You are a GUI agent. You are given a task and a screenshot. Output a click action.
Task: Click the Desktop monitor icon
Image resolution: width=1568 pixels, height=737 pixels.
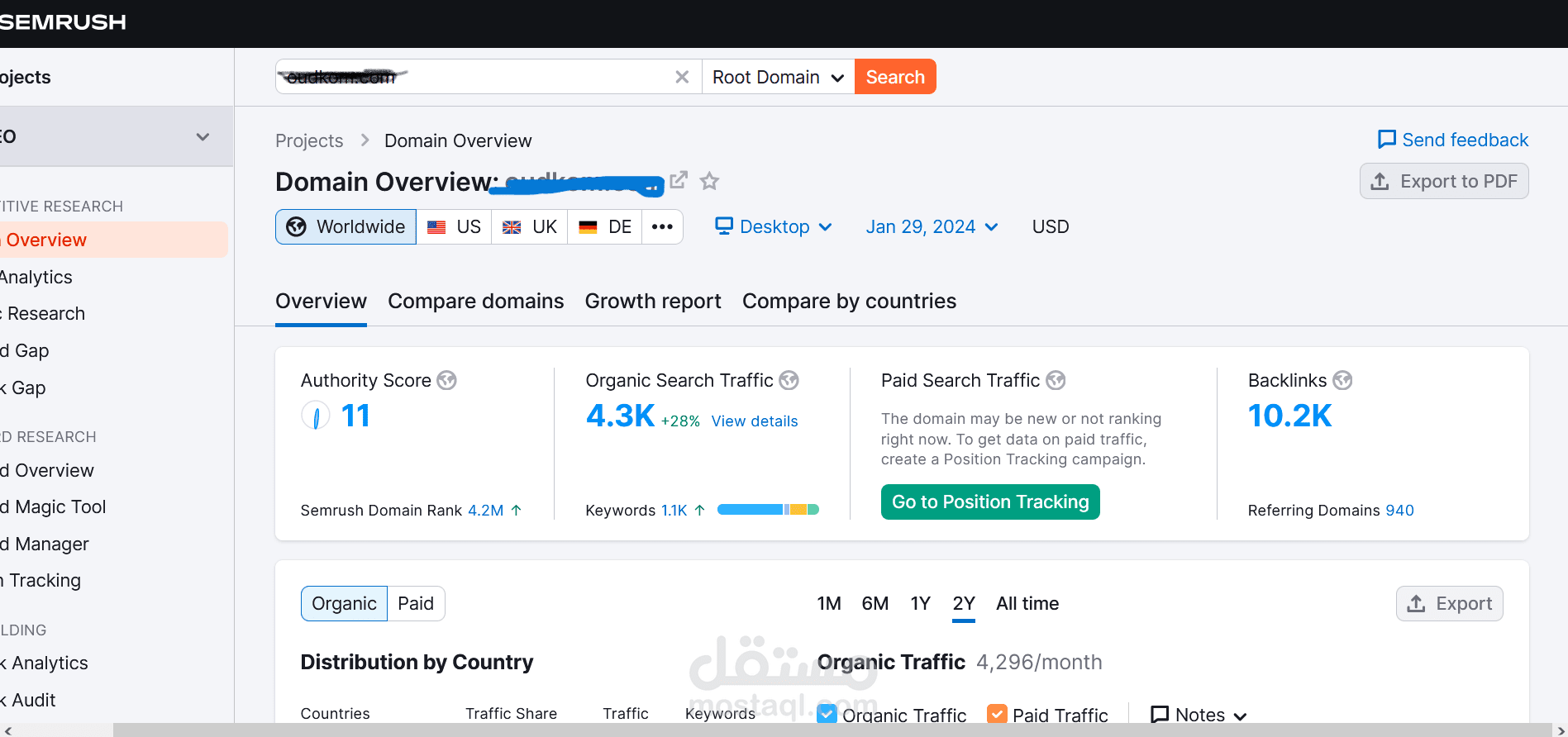pyautogui.click(x=724, y=226)
